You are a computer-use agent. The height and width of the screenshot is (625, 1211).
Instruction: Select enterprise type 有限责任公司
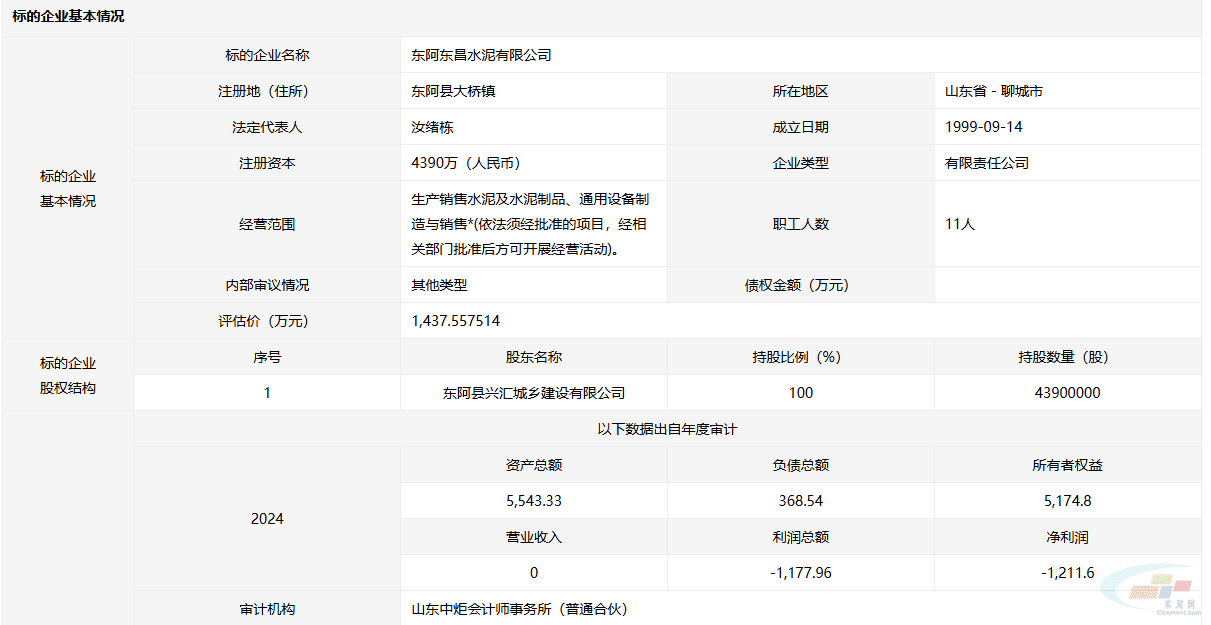(x=987, y=163)
